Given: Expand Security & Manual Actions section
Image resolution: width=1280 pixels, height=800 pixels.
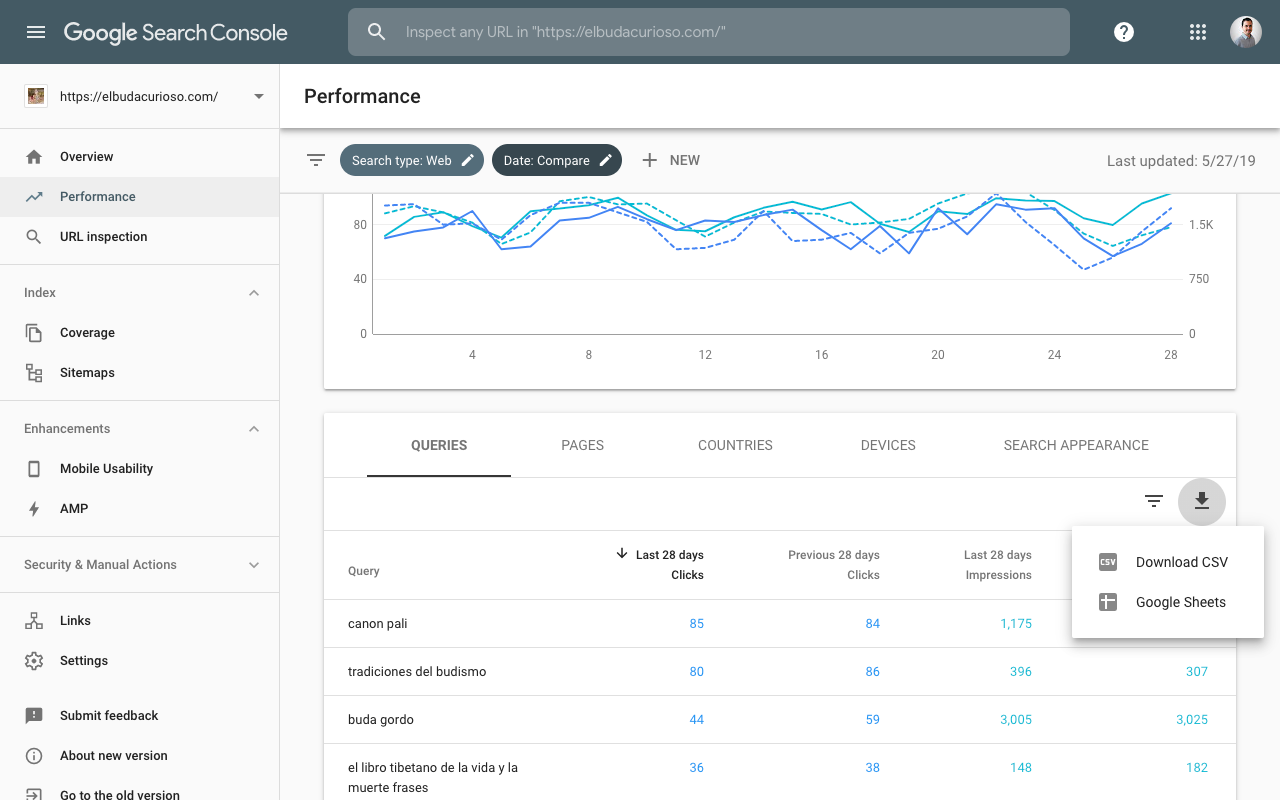Looking at the screenshot, I should (x=254, y=565).
